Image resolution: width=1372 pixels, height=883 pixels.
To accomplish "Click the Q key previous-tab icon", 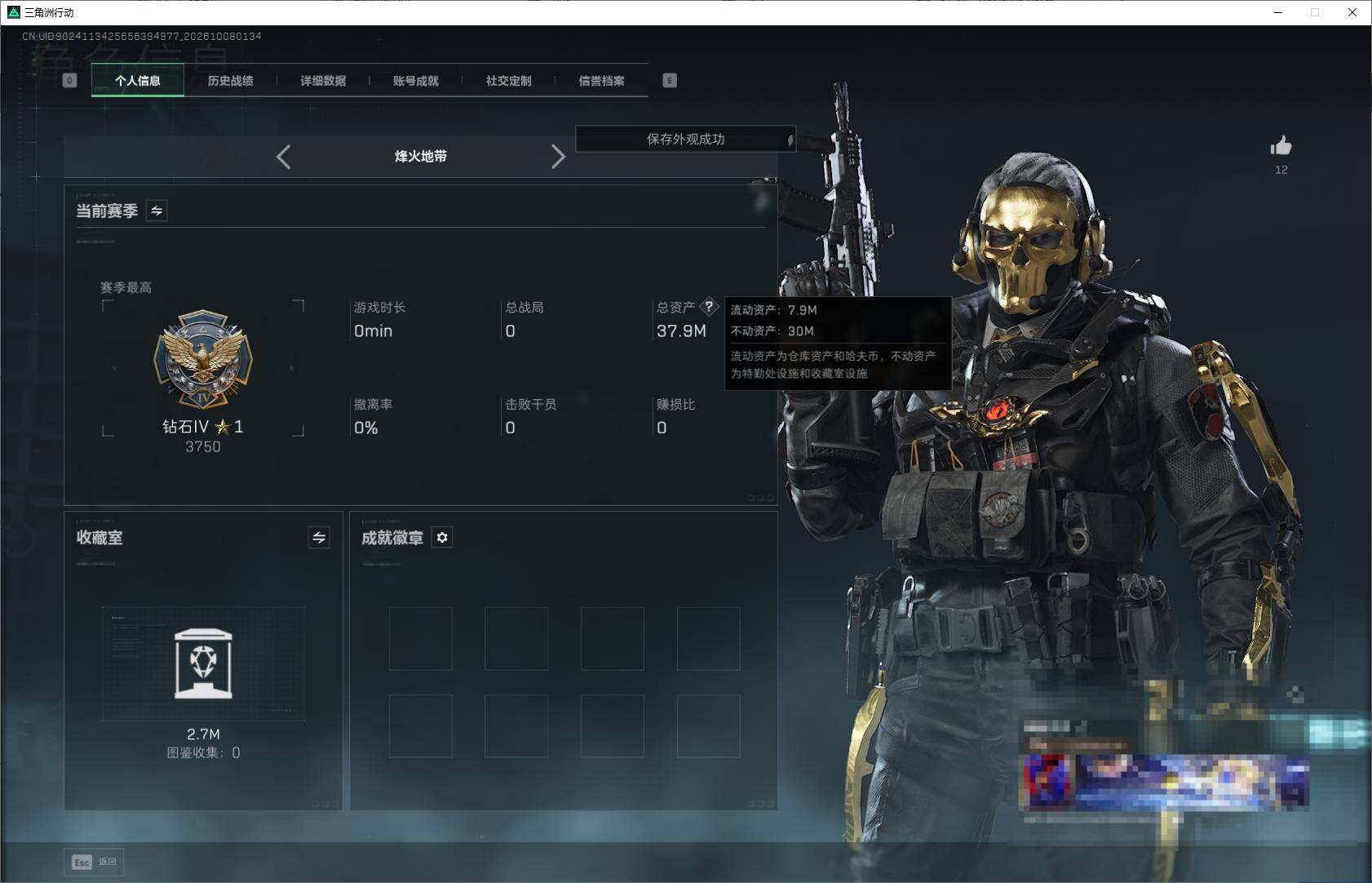I will [69, 80].
